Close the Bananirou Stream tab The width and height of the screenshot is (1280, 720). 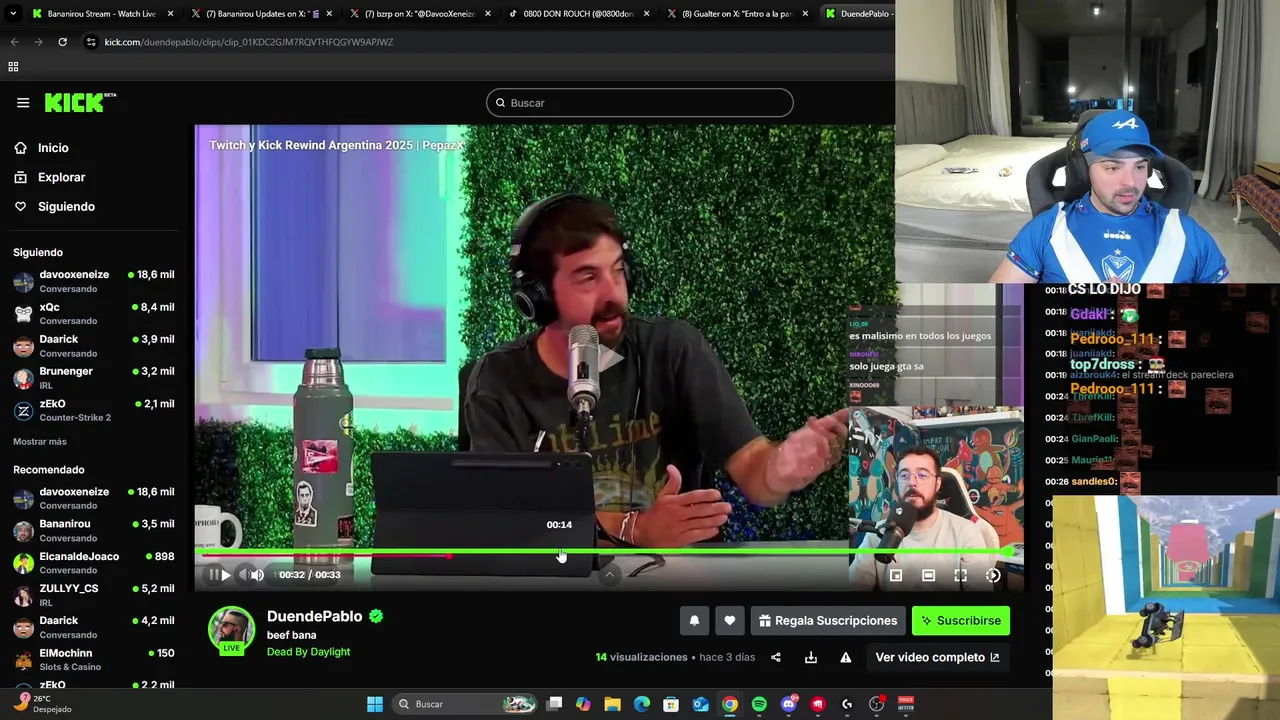(x=170, y=14)
